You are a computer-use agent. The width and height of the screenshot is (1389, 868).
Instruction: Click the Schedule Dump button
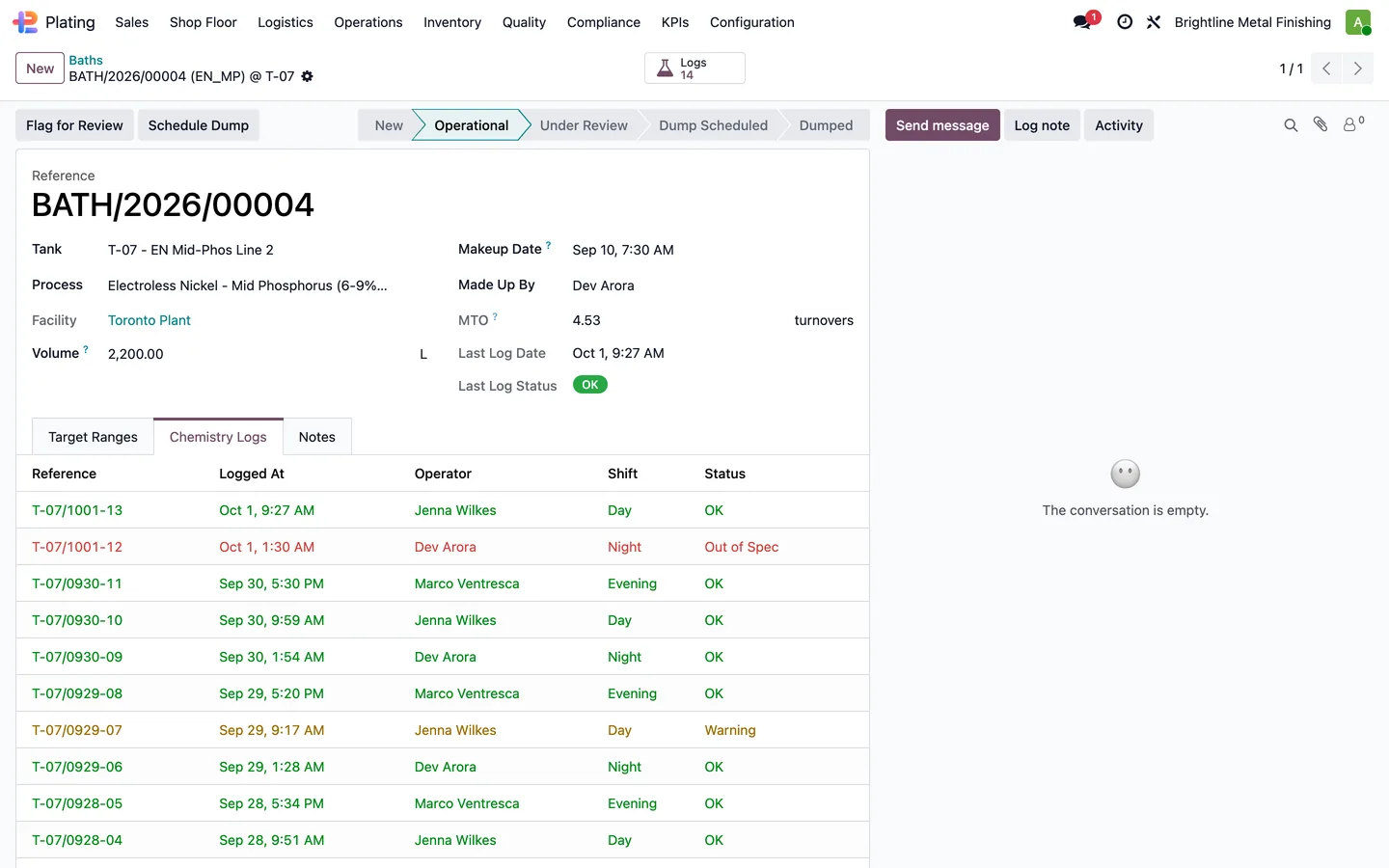click(x=199, y=125)
